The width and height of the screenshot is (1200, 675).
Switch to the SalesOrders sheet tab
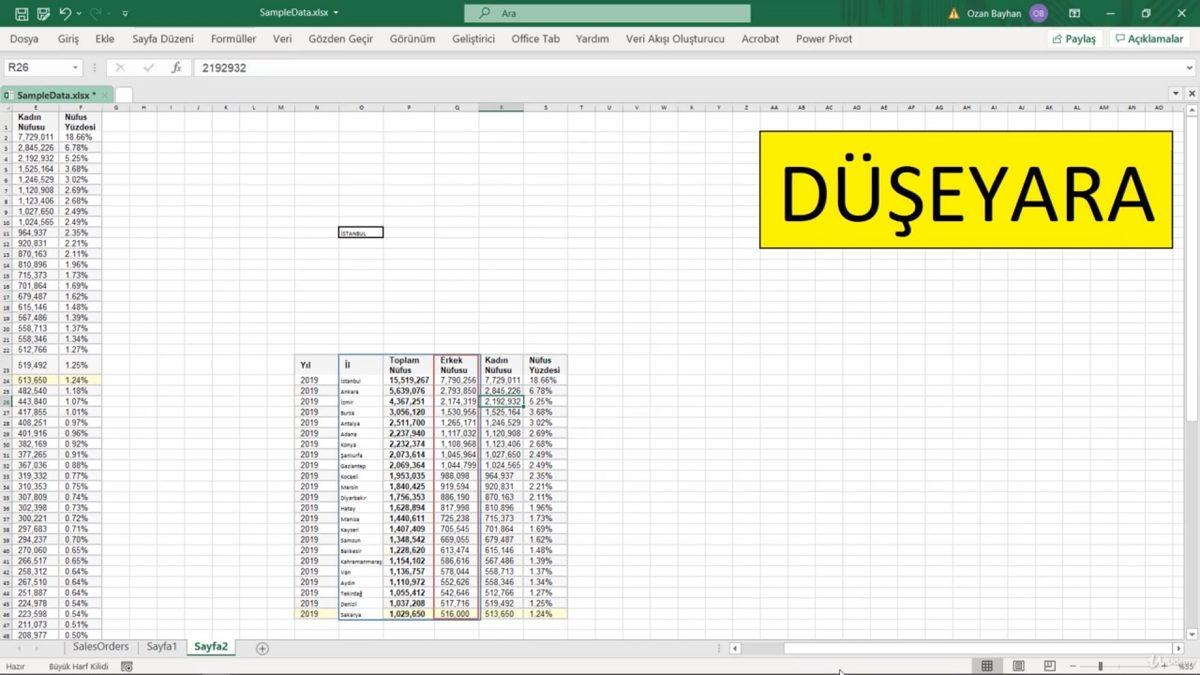[x=100, y=648]
